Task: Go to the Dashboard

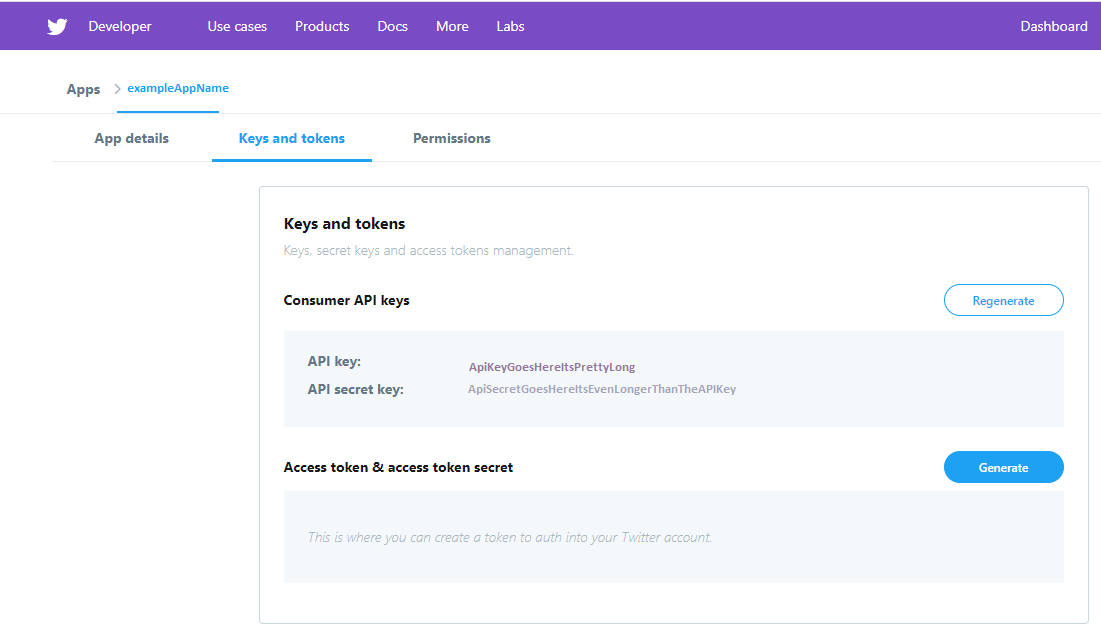Action: click(x=1053, y=27)
